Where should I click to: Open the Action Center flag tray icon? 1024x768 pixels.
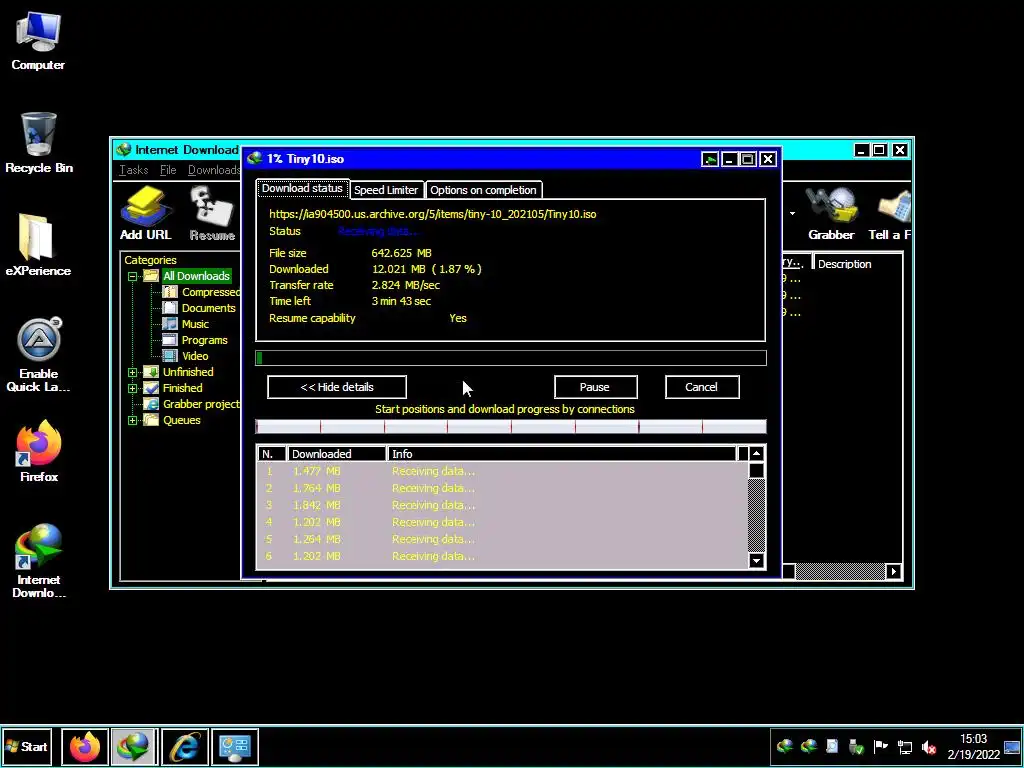click(880, 747)
